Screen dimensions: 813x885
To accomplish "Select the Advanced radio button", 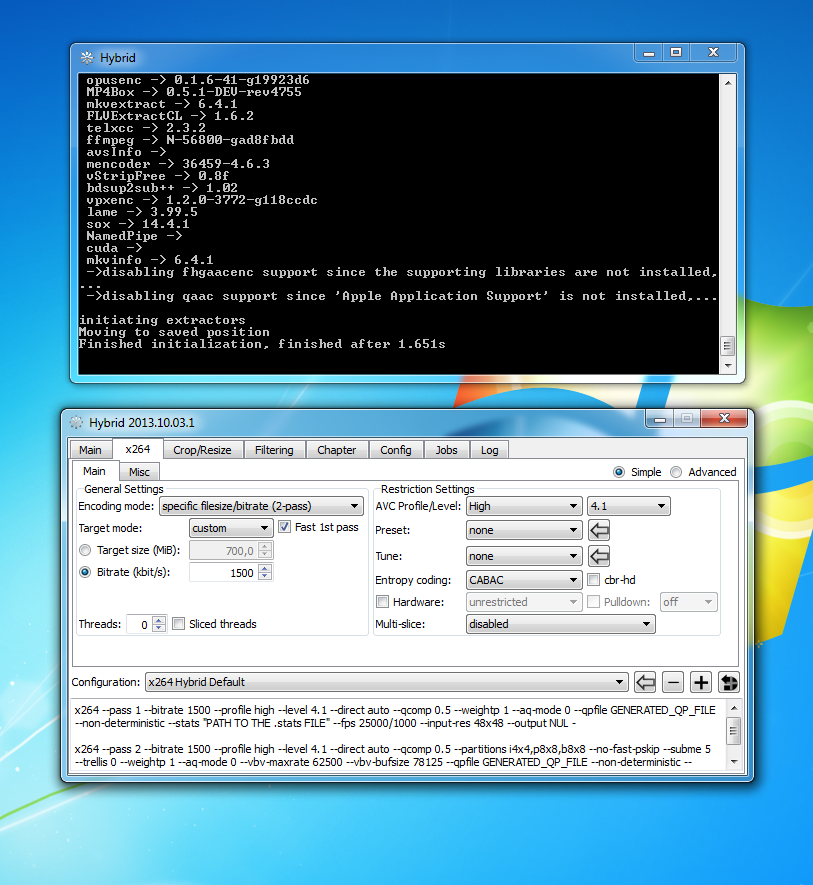I will (677, 472).
